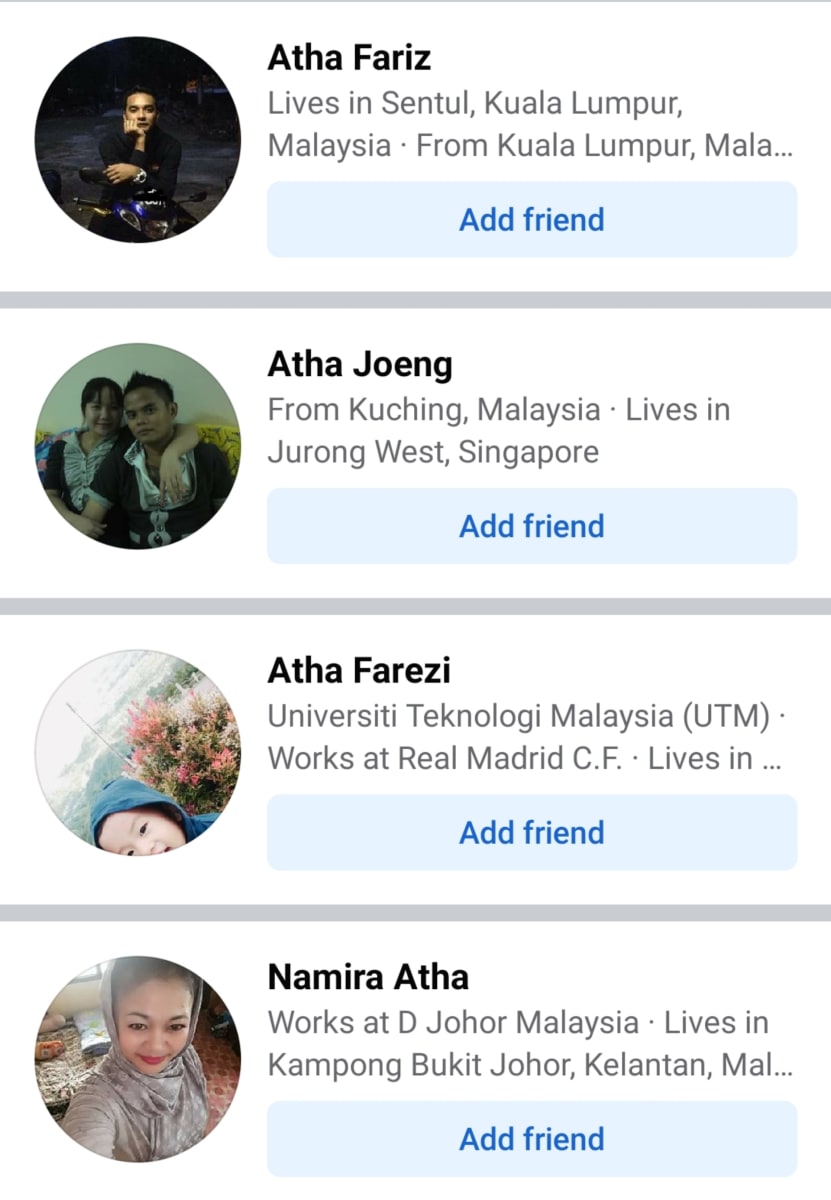This screenshot has height=1200, width=831.
Task: Open Atha Joeng's profile picture
Action: [x=138, y=446]
